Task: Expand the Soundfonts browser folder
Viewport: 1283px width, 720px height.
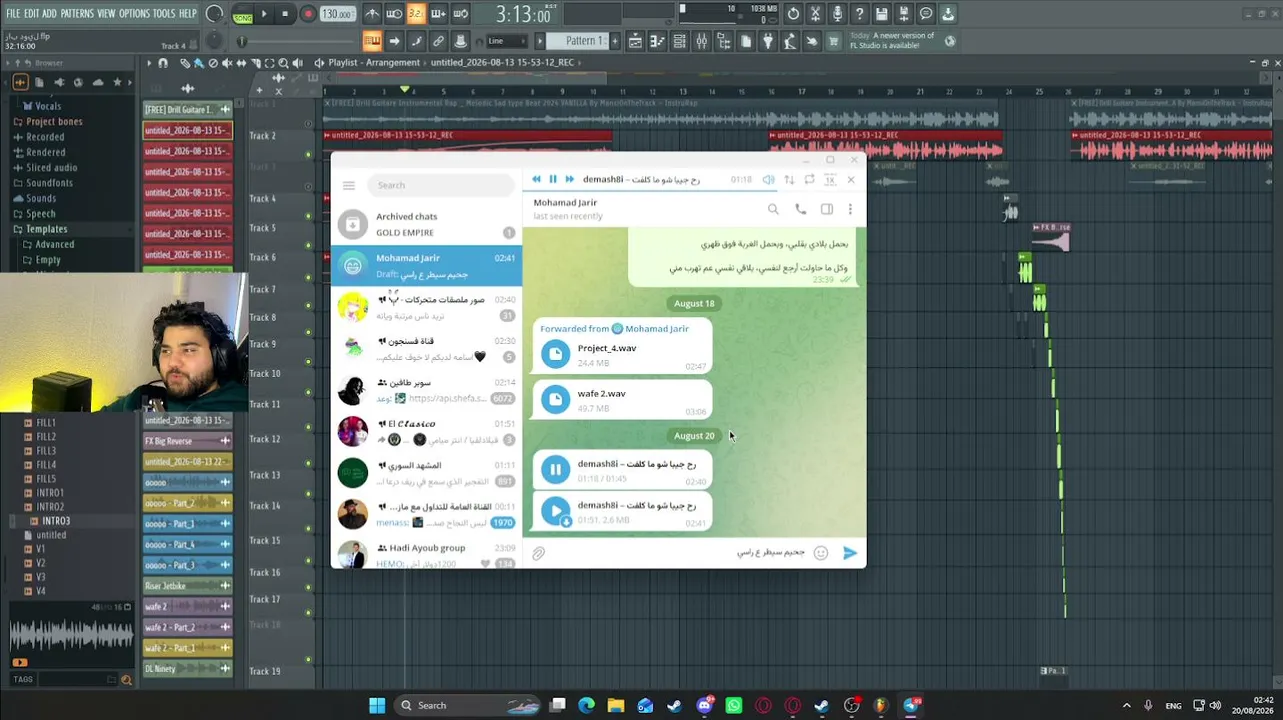Action: click(49, 183)
